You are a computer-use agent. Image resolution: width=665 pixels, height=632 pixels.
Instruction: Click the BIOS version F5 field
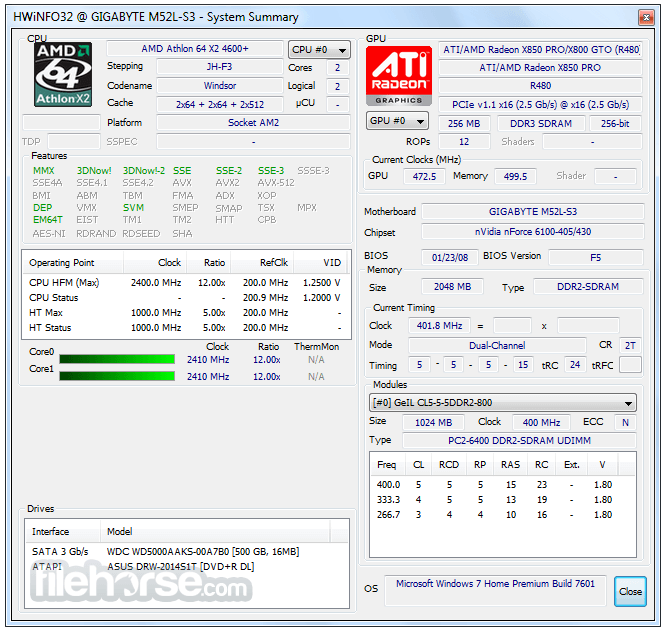tap(595, 257)
